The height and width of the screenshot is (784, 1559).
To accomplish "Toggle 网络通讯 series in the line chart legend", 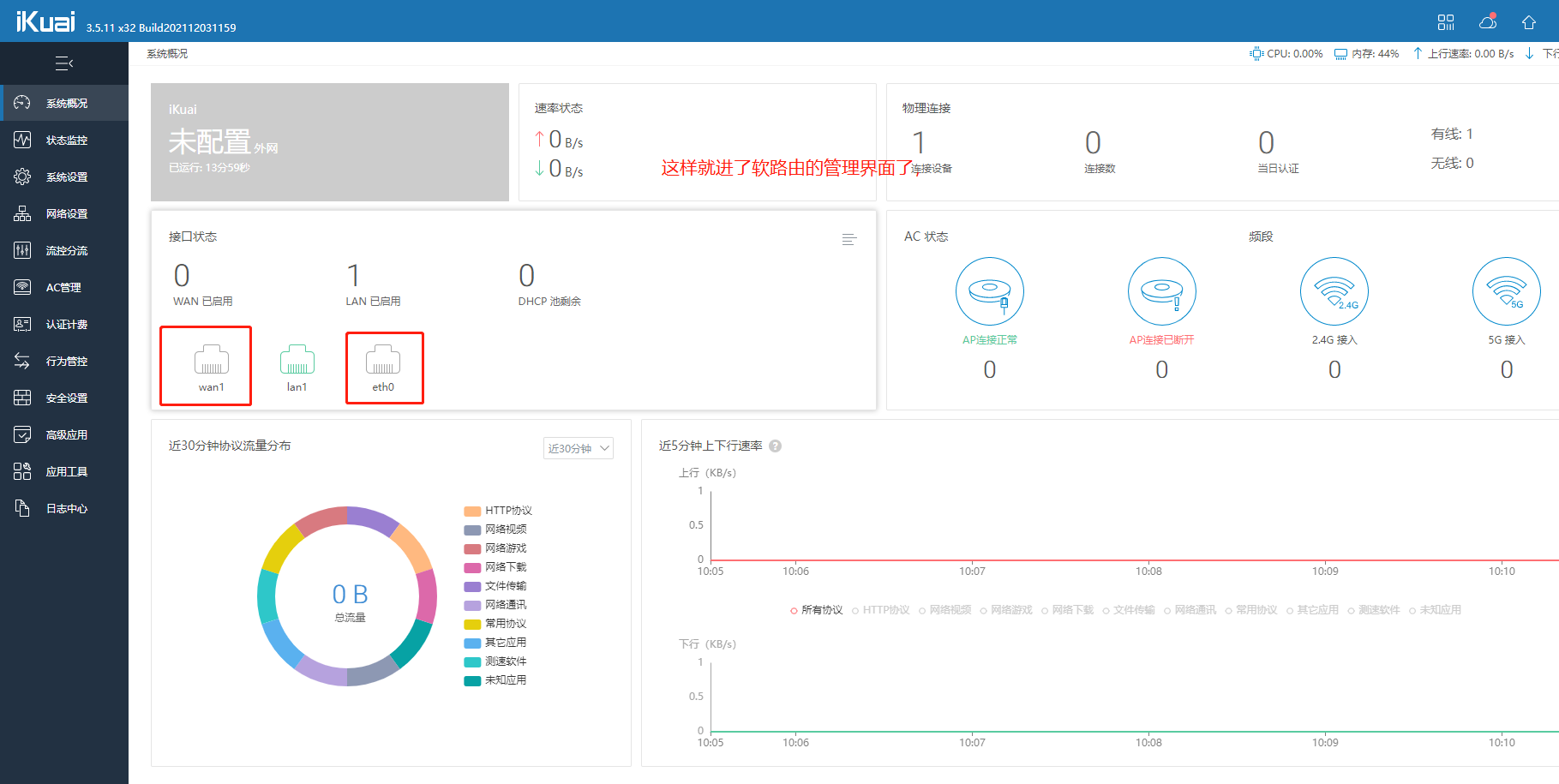I will 1190,610.
